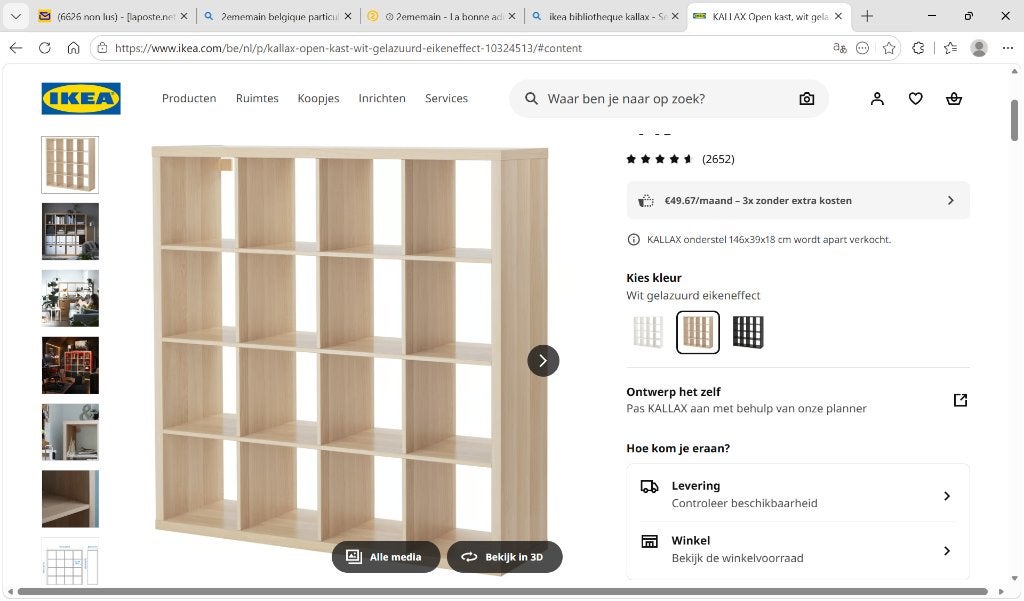Select the dimensions drawing thumbnail
Image resolution: width=1024 pixels, height=601 pixels.
click(70, 561)
